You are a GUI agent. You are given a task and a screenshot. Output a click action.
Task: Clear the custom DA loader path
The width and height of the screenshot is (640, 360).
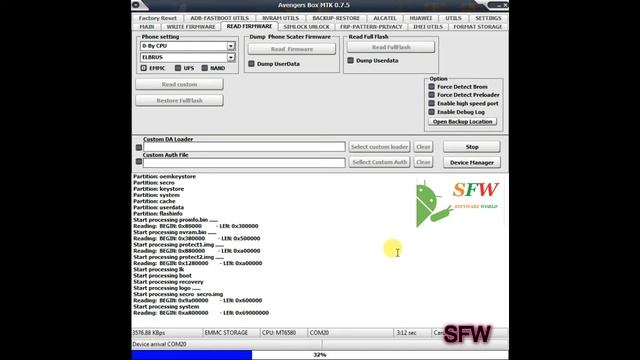(x=423, y=147)
